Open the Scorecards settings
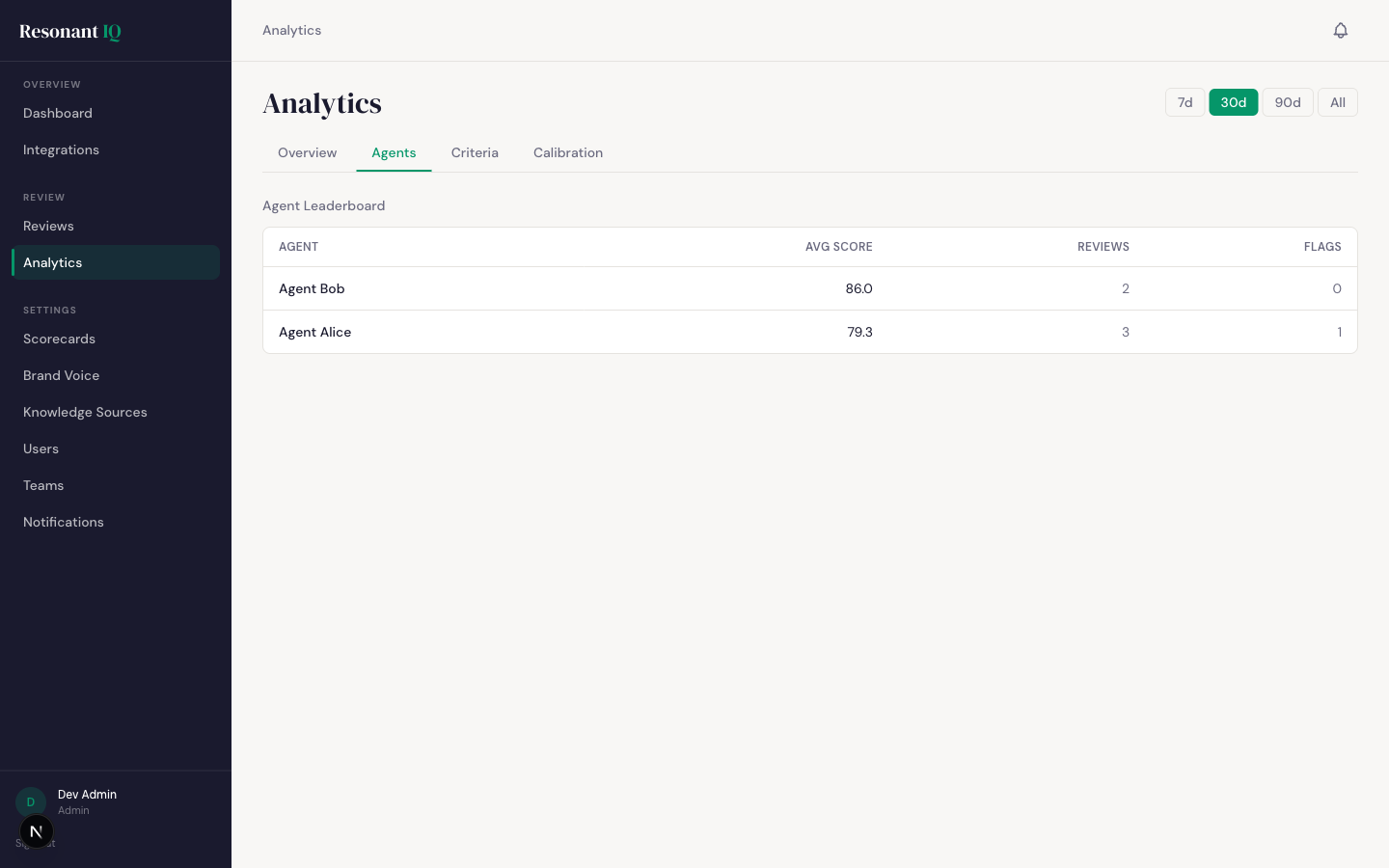This screenshot has width=1389, height=868. (59, 339)
